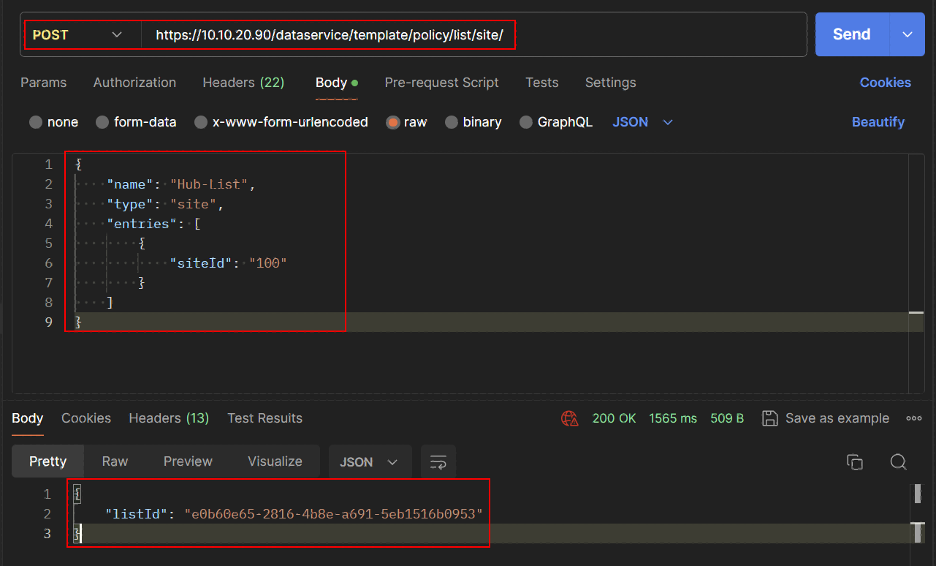Select the form-data radio option

(x=103, y=122)
